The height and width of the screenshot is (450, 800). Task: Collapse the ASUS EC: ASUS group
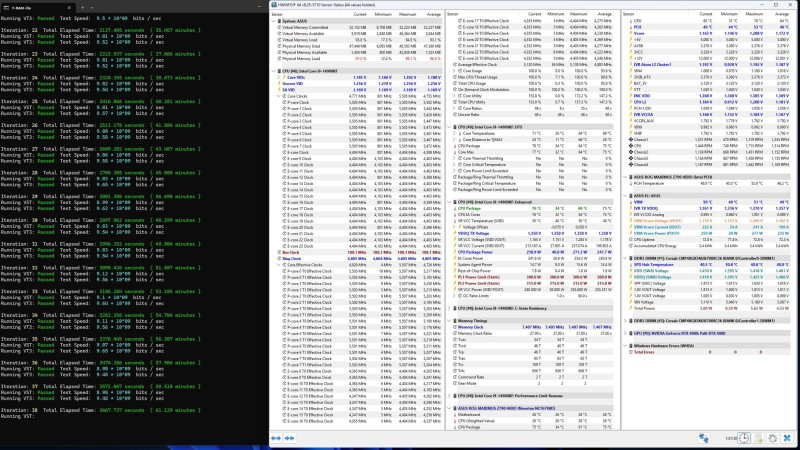click(x=625, y=195)
